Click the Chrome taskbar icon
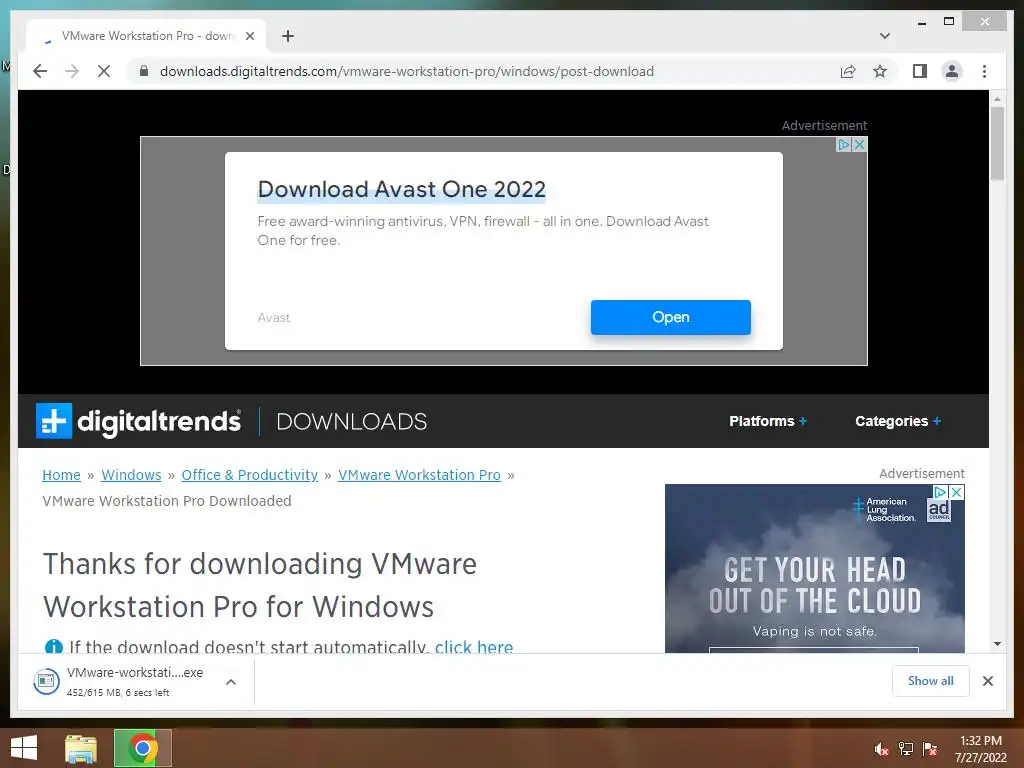 (142, 748)
